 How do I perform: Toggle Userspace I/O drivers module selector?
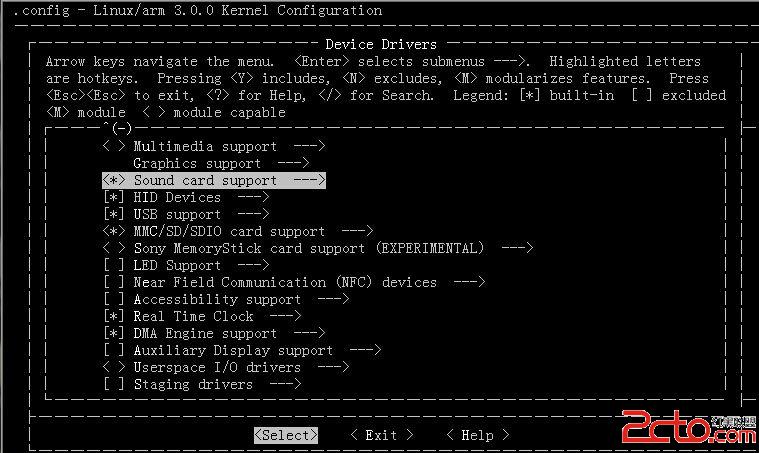[114, 367]
